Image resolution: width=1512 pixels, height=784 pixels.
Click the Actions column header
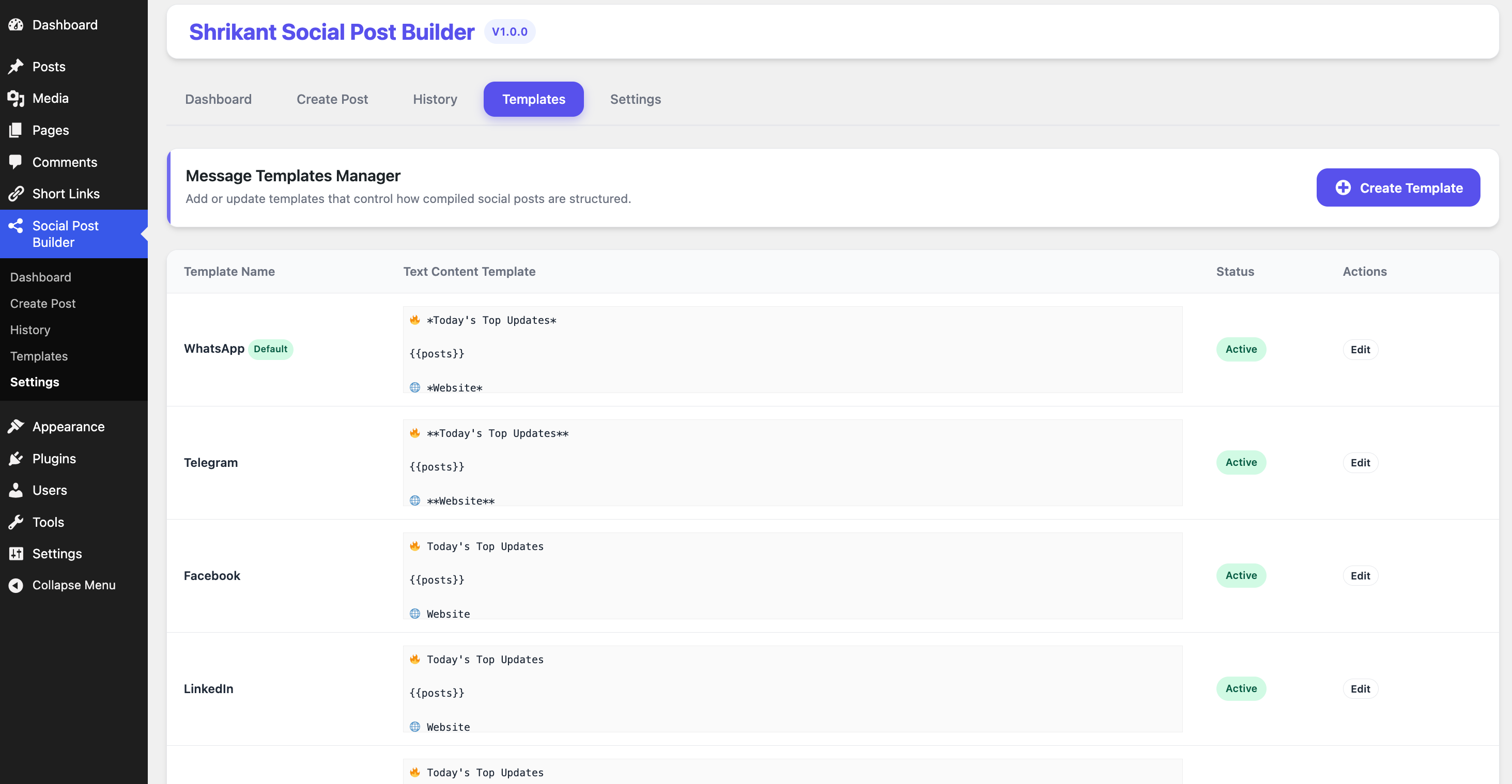tap(1365, 272)
